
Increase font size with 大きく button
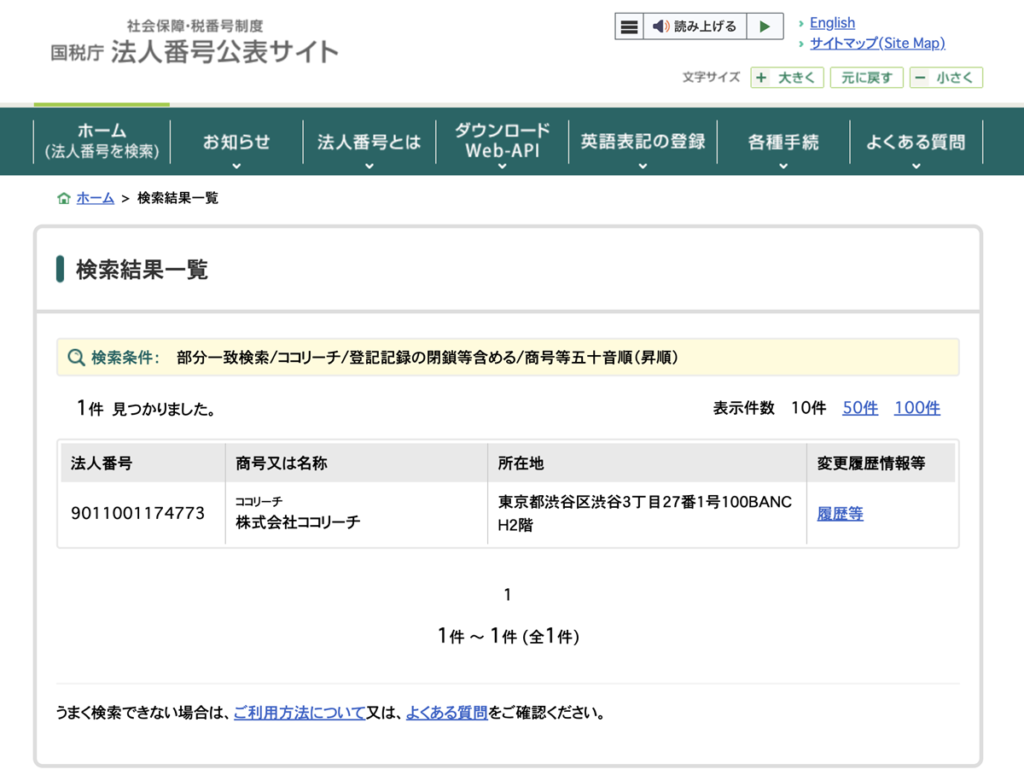[787, 78]
